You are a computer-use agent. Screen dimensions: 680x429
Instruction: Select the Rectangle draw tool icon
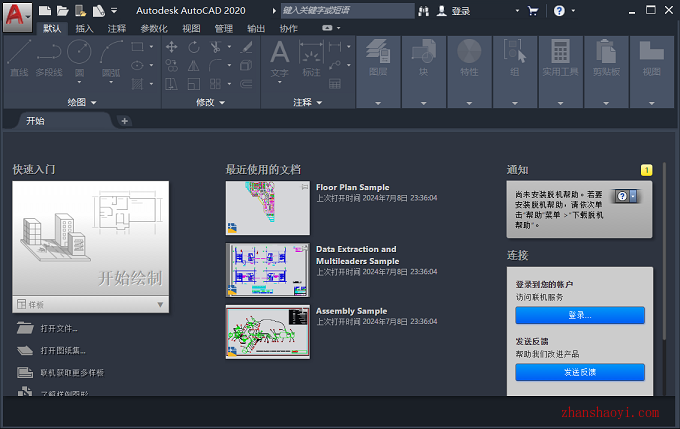[x=137, y=46]
